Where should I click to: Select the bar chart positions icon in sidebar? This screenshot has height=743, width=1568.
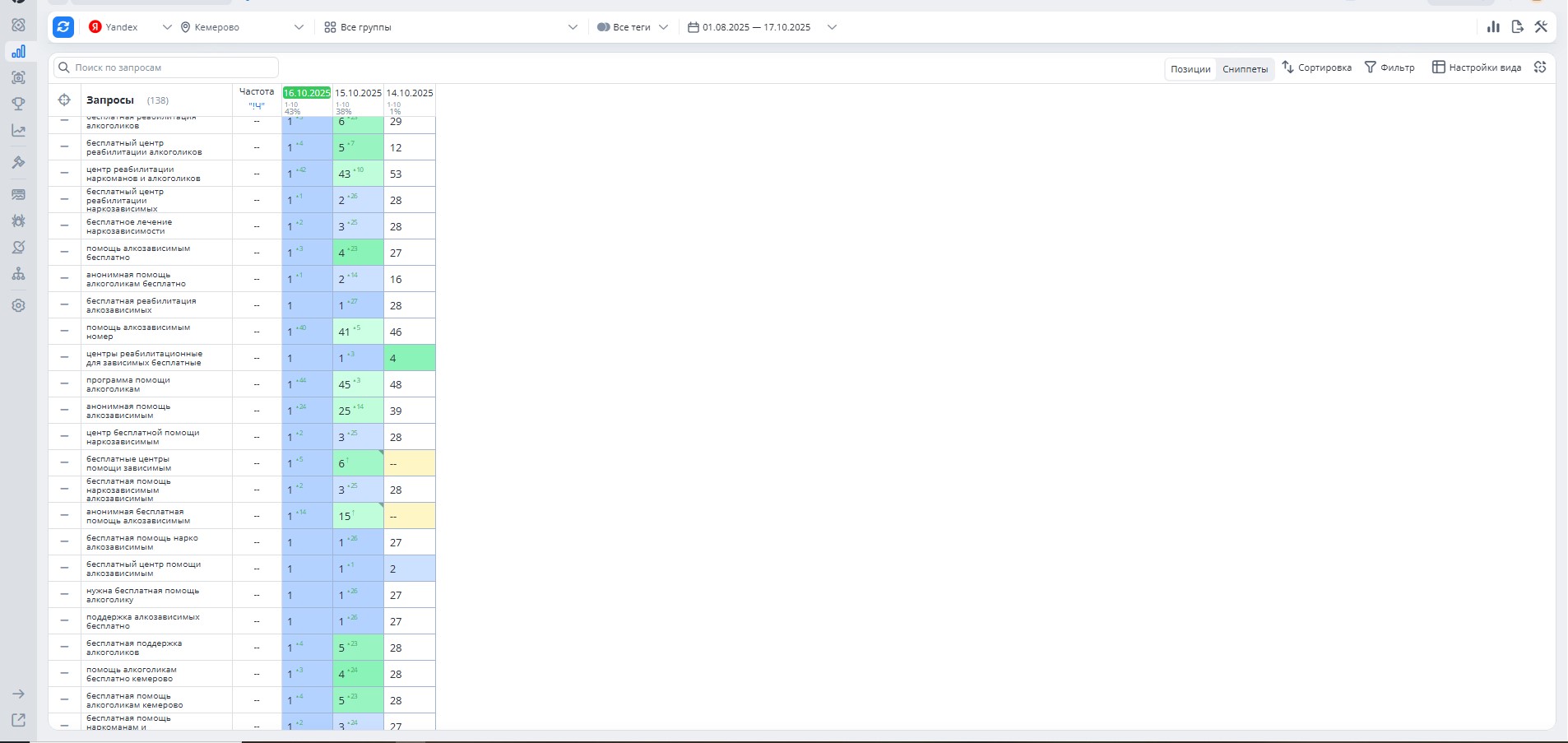18,51
